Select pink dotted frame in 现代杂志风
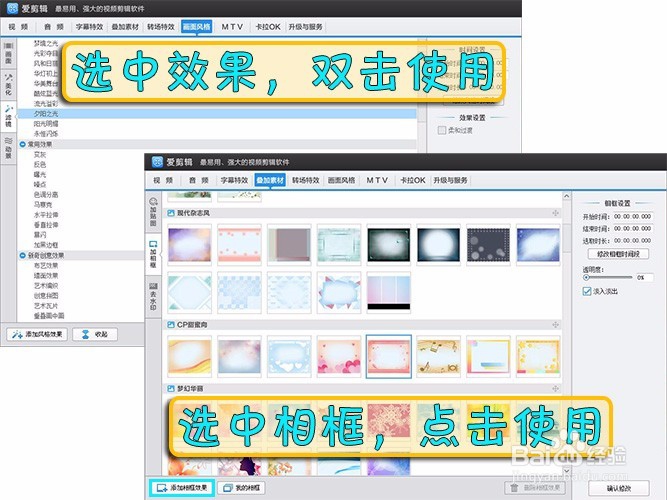Screen dimensions: 667x500 pyautogui.click(x=239, y=245)
